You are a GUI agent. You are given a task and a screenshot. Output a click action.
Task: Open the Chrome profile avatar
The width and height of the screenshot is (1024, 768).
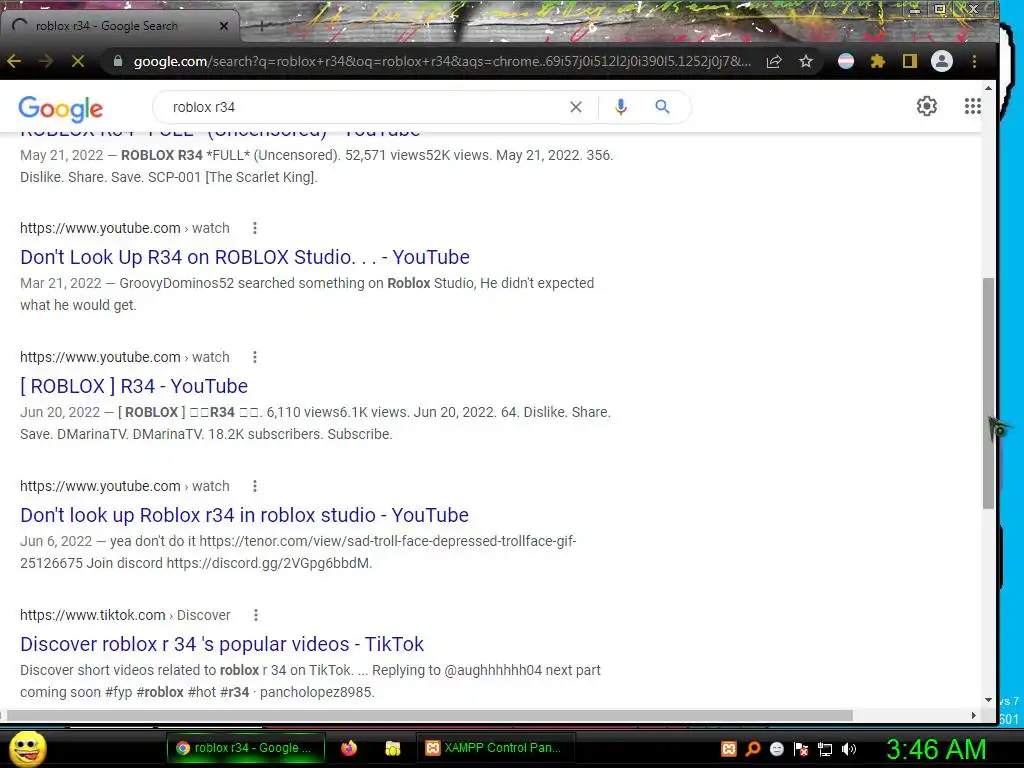click(942, 61)
